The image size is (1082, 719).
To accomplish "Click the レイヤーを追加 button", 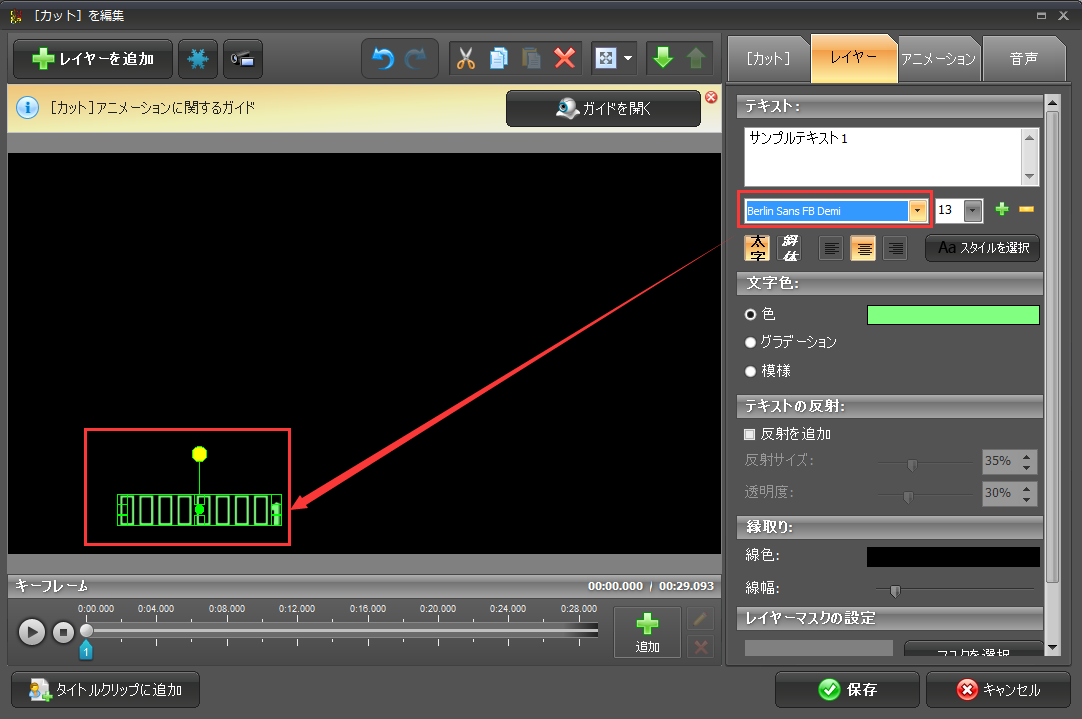I will click(x=93, y=59).
